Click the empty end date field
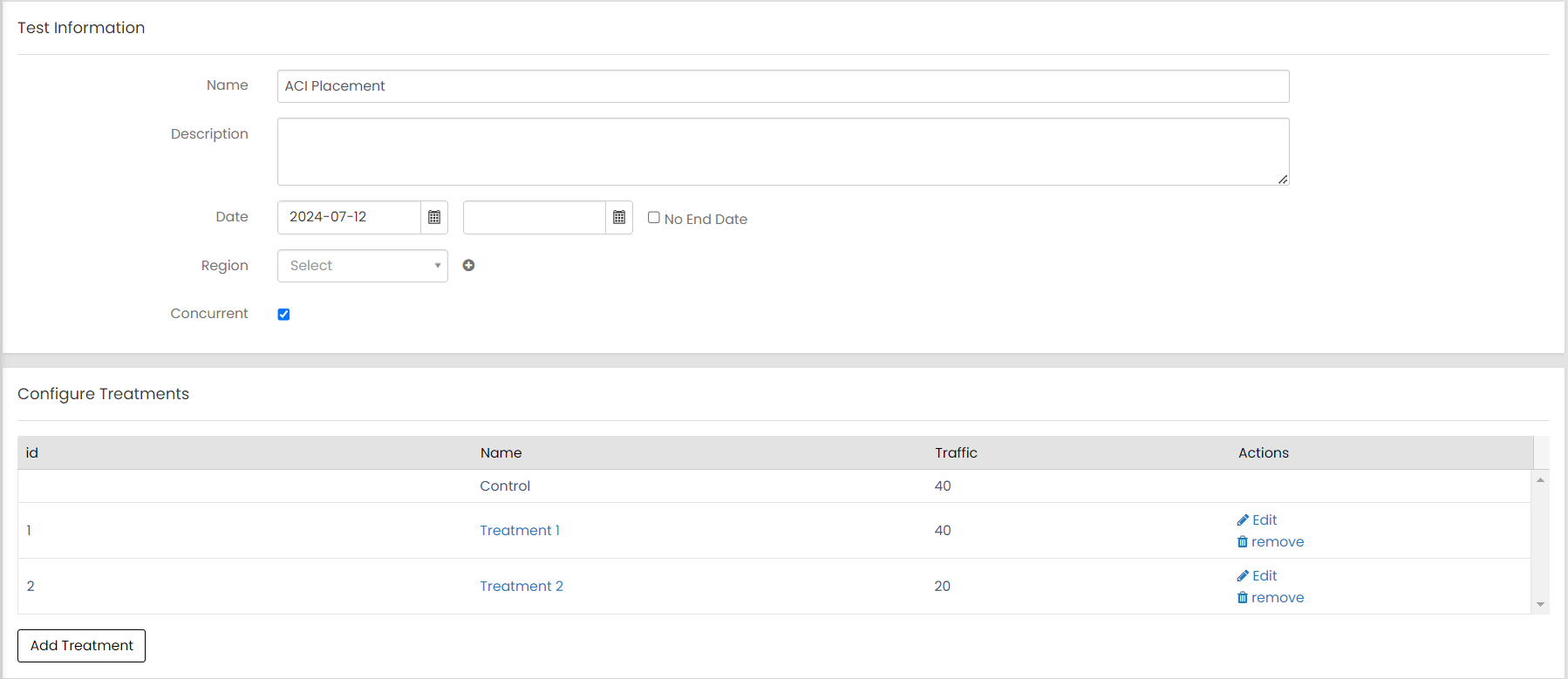 [534, 217]
